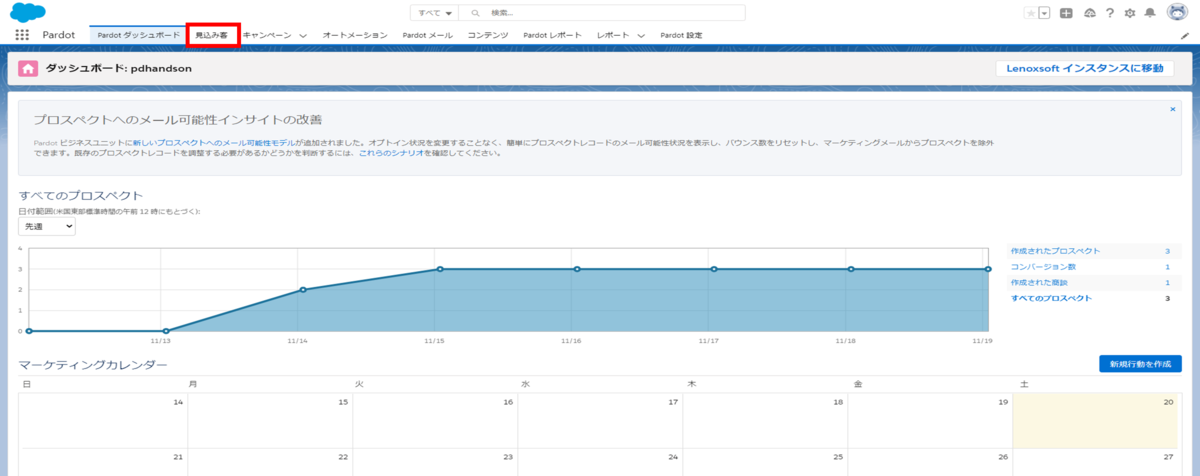This screenshot has width=1200, height=476.
Task: Click the 11/14 chart data point
Action: pos(302,290)
